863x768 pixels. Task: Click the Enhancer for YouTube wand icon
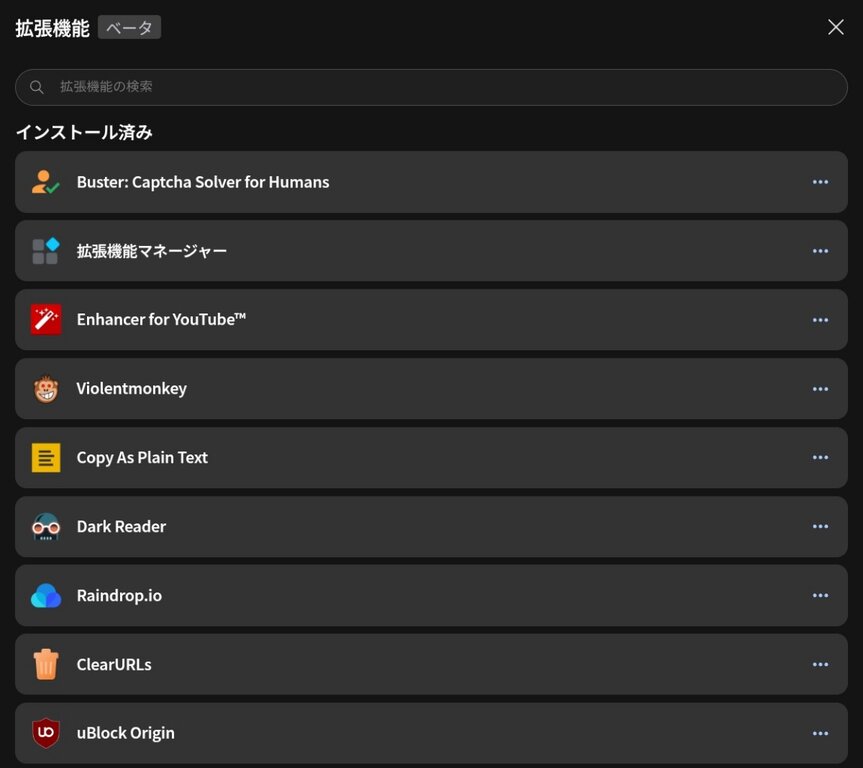tap(45, 320)
